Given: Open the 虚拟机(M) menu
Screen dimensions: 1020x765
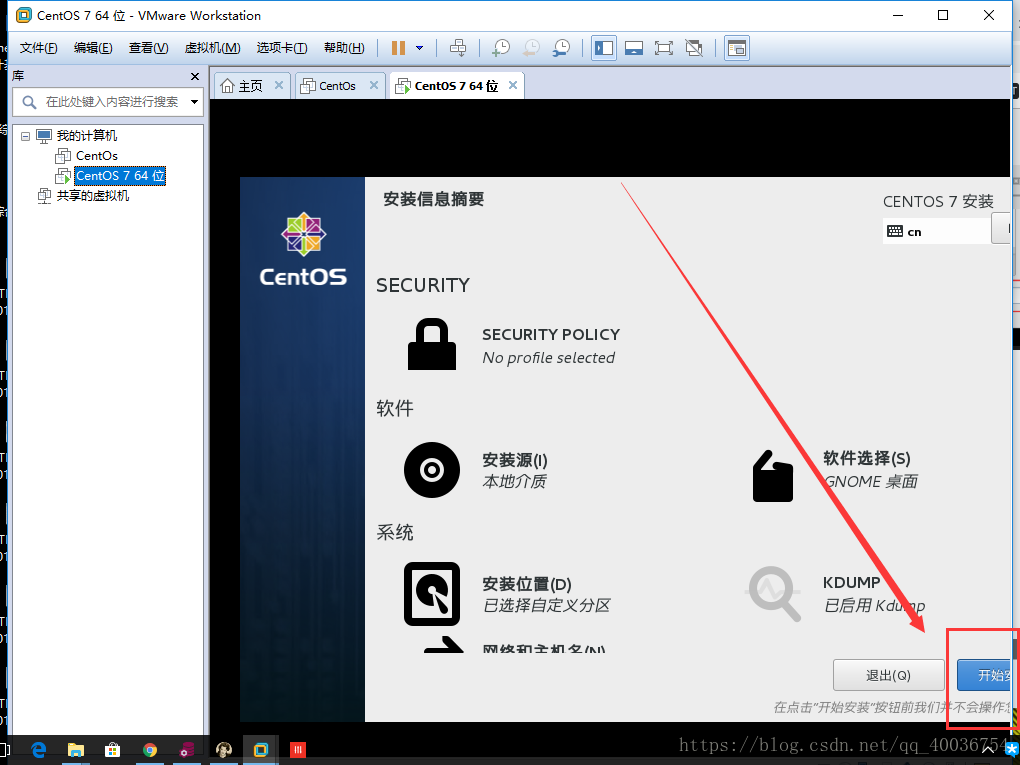Looking at the screenshot, I should coord(213,48).
